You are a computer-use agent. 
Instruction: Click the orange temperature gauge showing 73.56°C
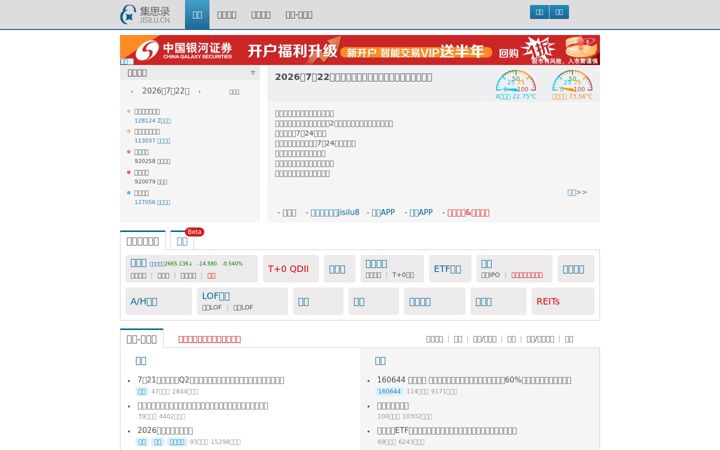572,84
